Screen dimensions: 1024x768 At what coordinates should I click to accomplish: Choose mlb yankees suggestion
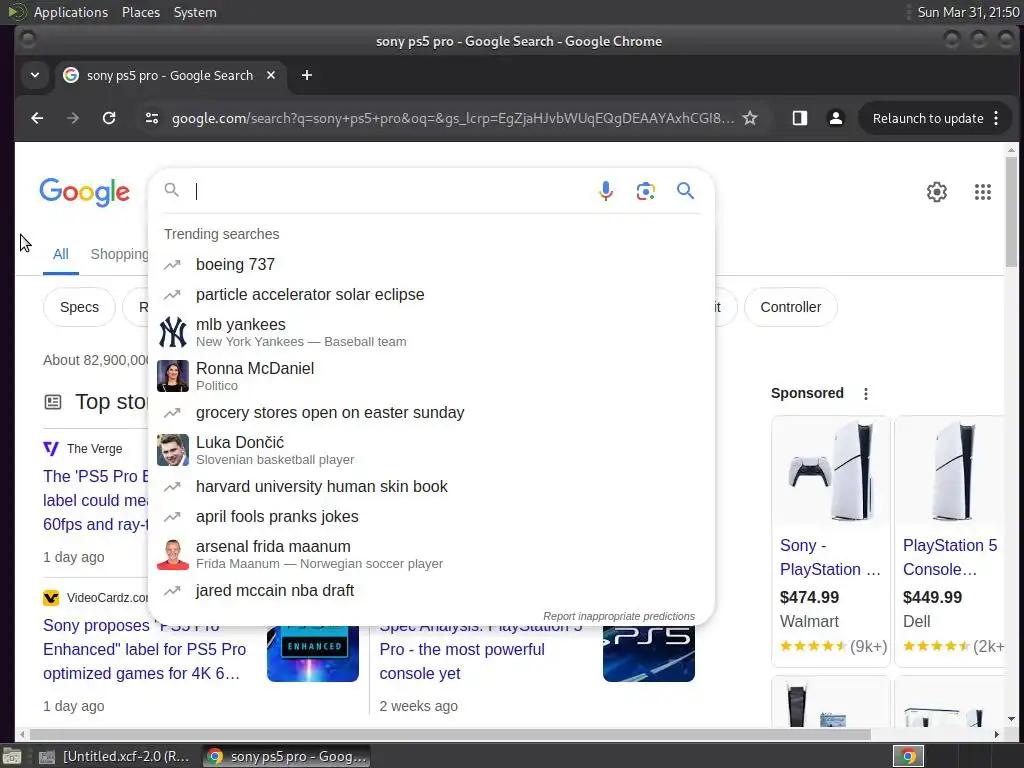(431, 332)
